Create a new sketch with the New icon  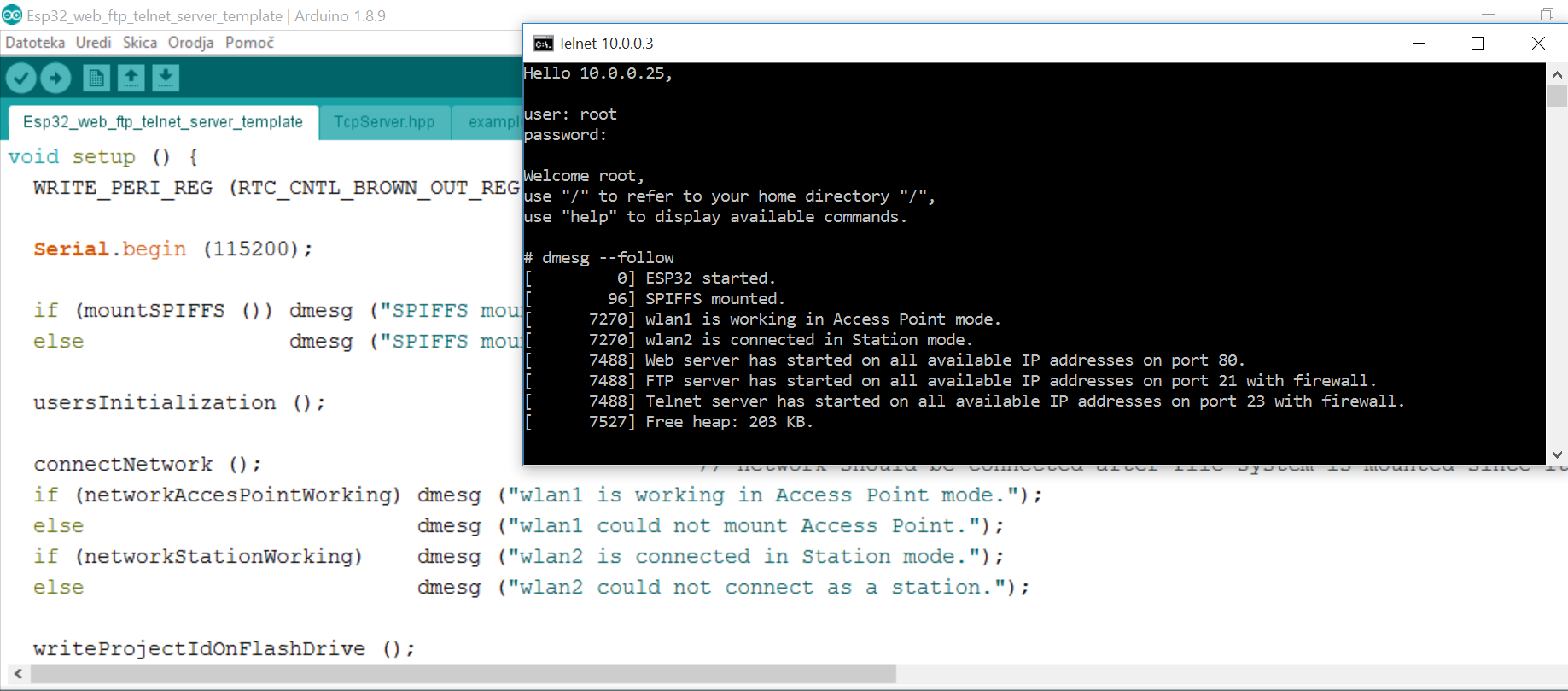click(x=96, y=79)
